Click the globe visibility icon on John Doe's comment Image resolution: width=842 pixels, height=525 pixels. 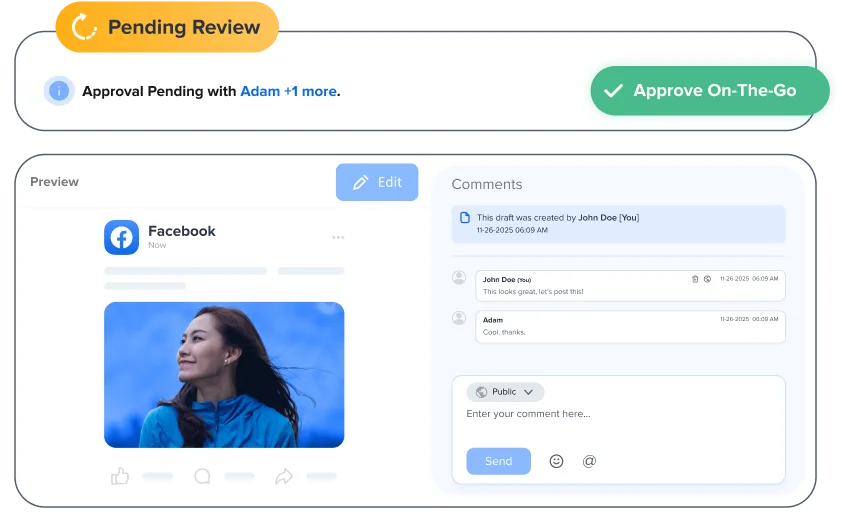[x=707, y=279]
